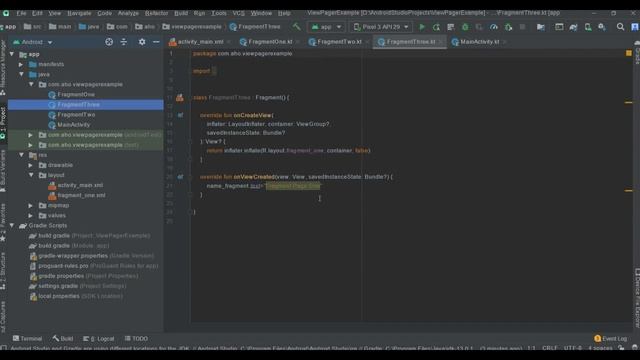Collapse the app module node

(12, 54)
